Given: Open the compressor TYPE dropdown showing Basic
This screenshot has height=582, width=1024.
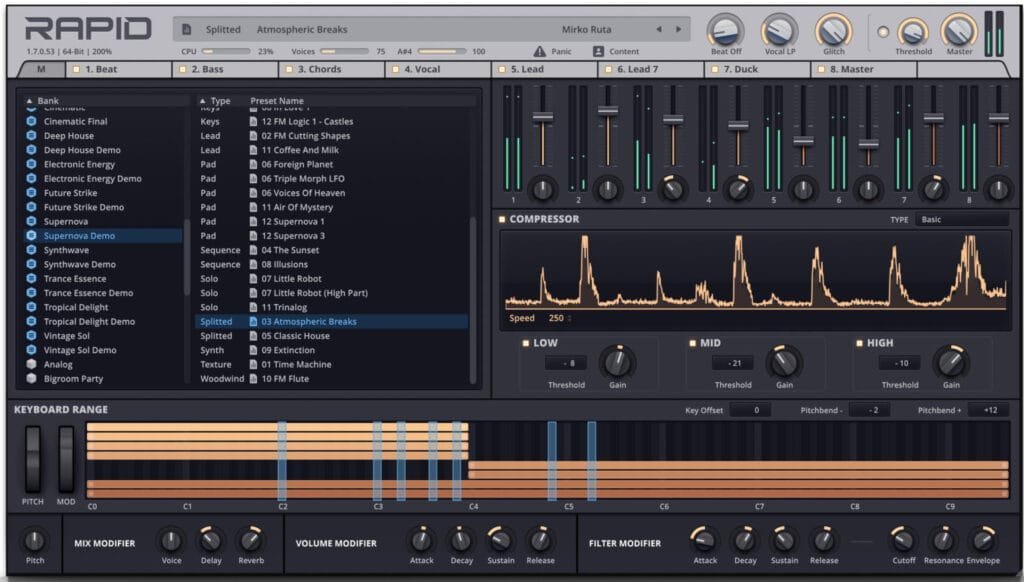Looking at the screenshot, I should point(961,219).
